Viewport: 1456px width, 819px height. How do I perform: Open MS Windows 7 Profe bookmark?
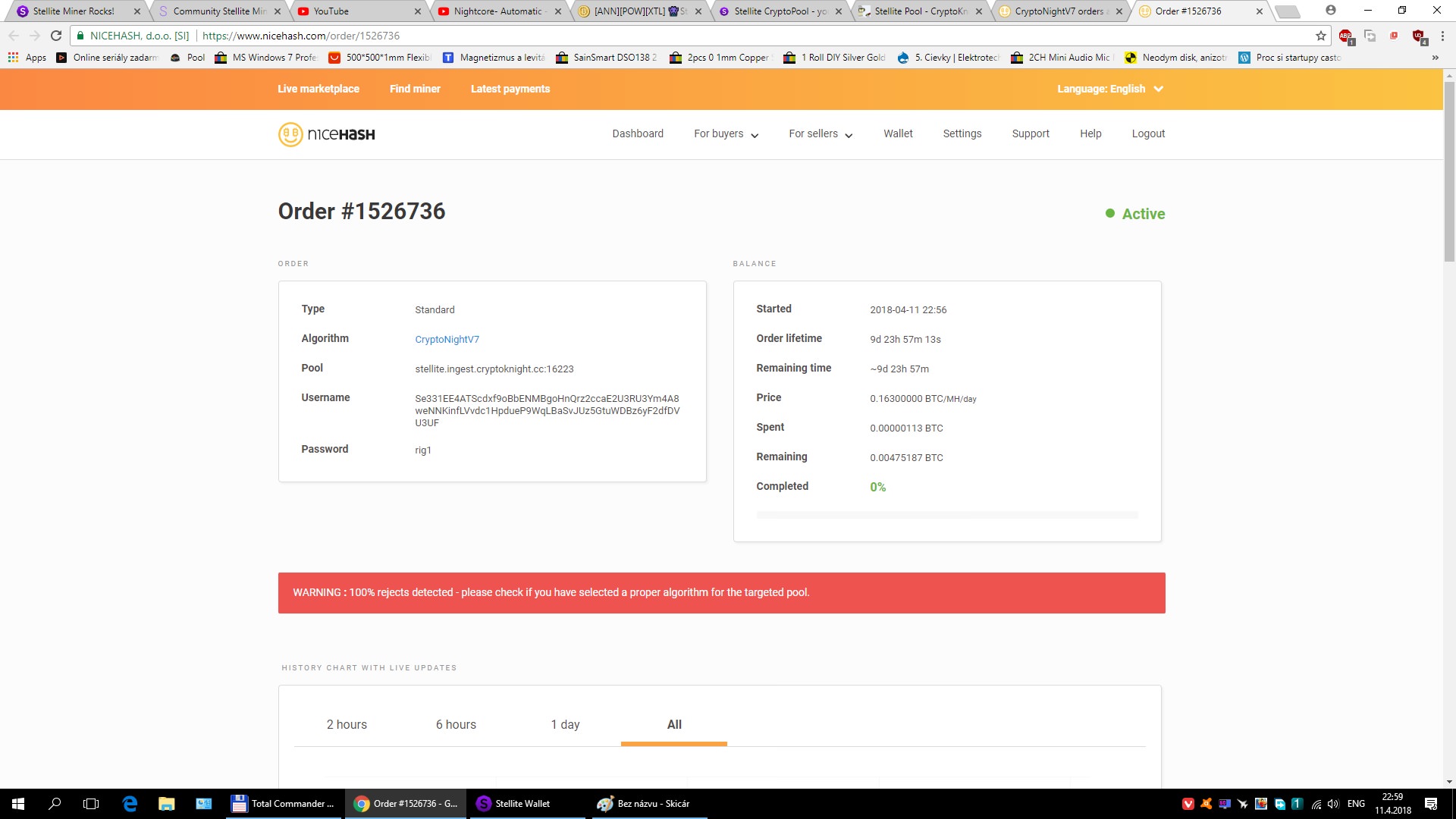(x=266, y=58)
